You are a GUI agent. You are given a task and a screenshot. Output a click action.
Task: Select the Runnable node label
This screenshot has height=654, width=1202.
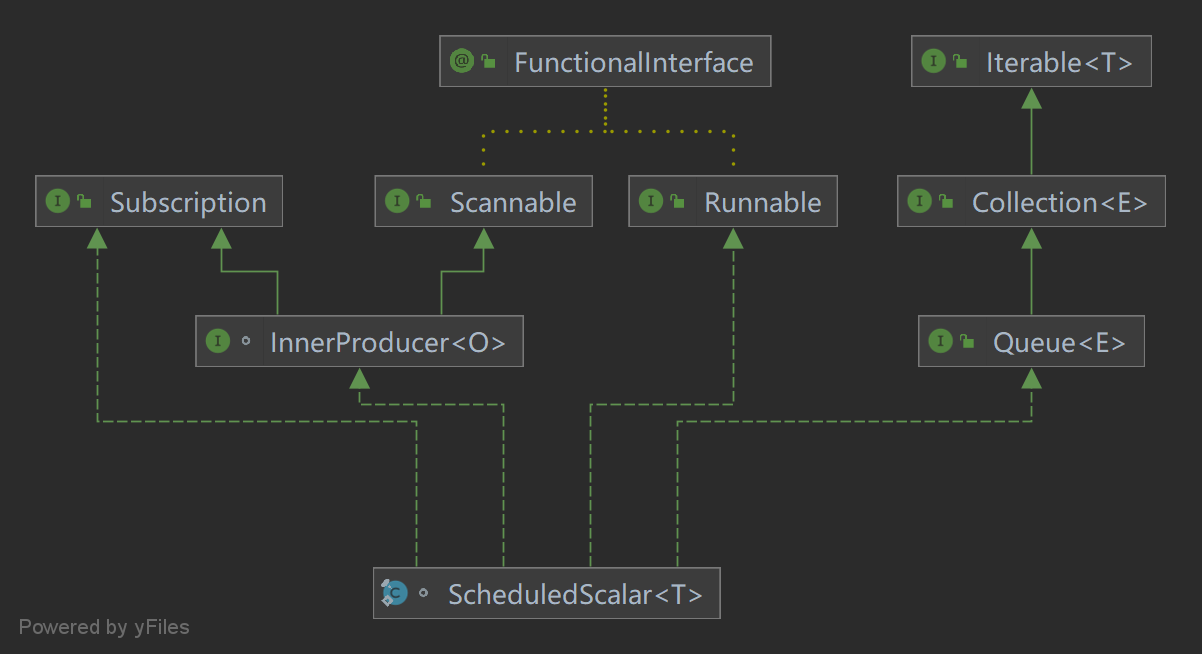(763, 202)
